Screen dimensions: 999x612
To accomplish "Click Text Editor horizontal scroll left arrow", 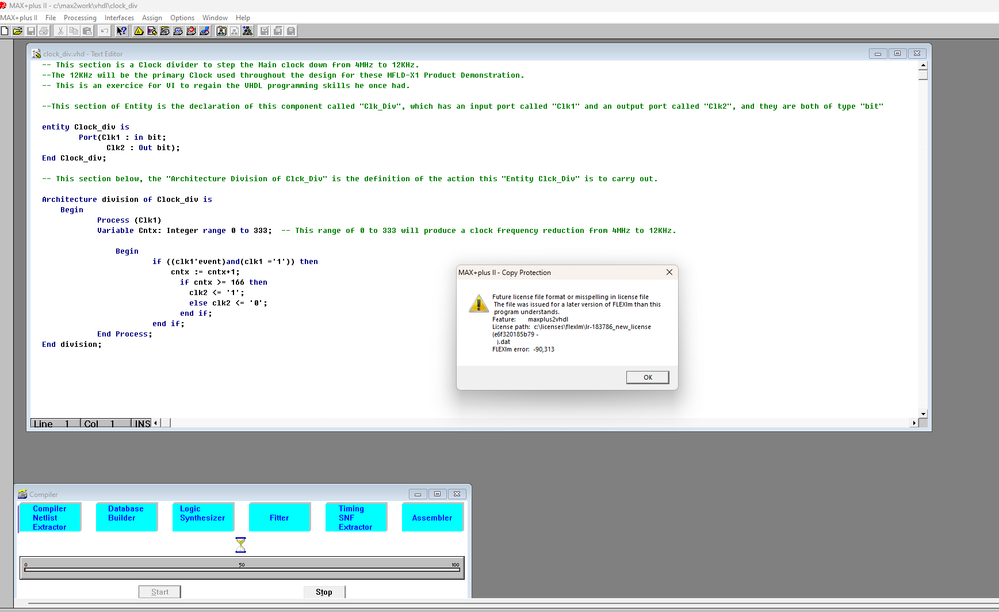I will tap(156, 423).
